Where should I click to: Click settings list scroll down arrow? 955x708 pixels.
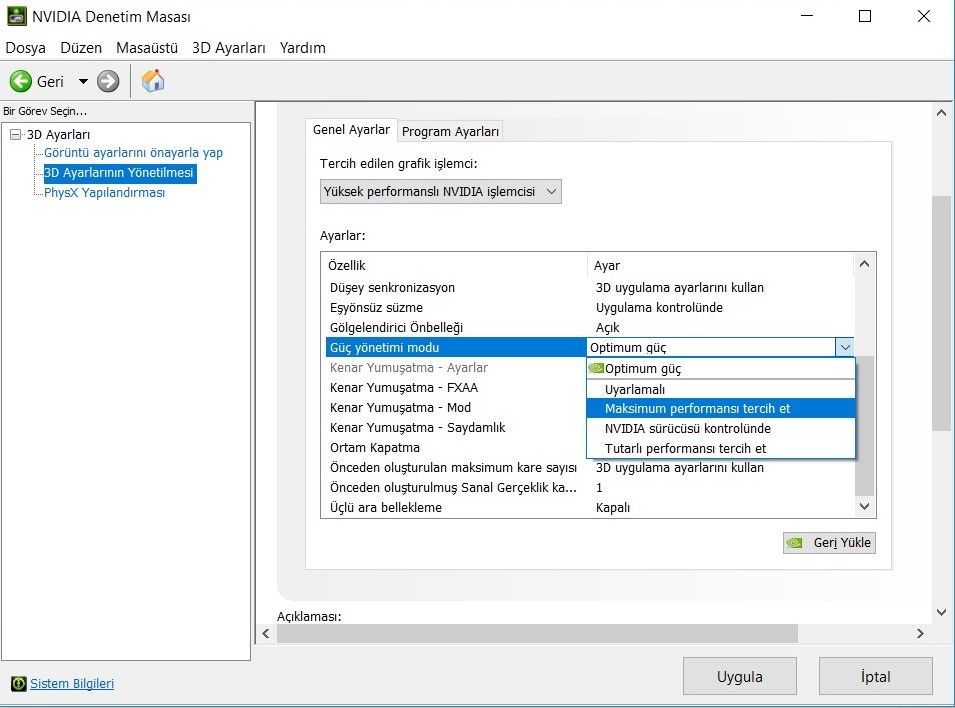coord(864,506)
